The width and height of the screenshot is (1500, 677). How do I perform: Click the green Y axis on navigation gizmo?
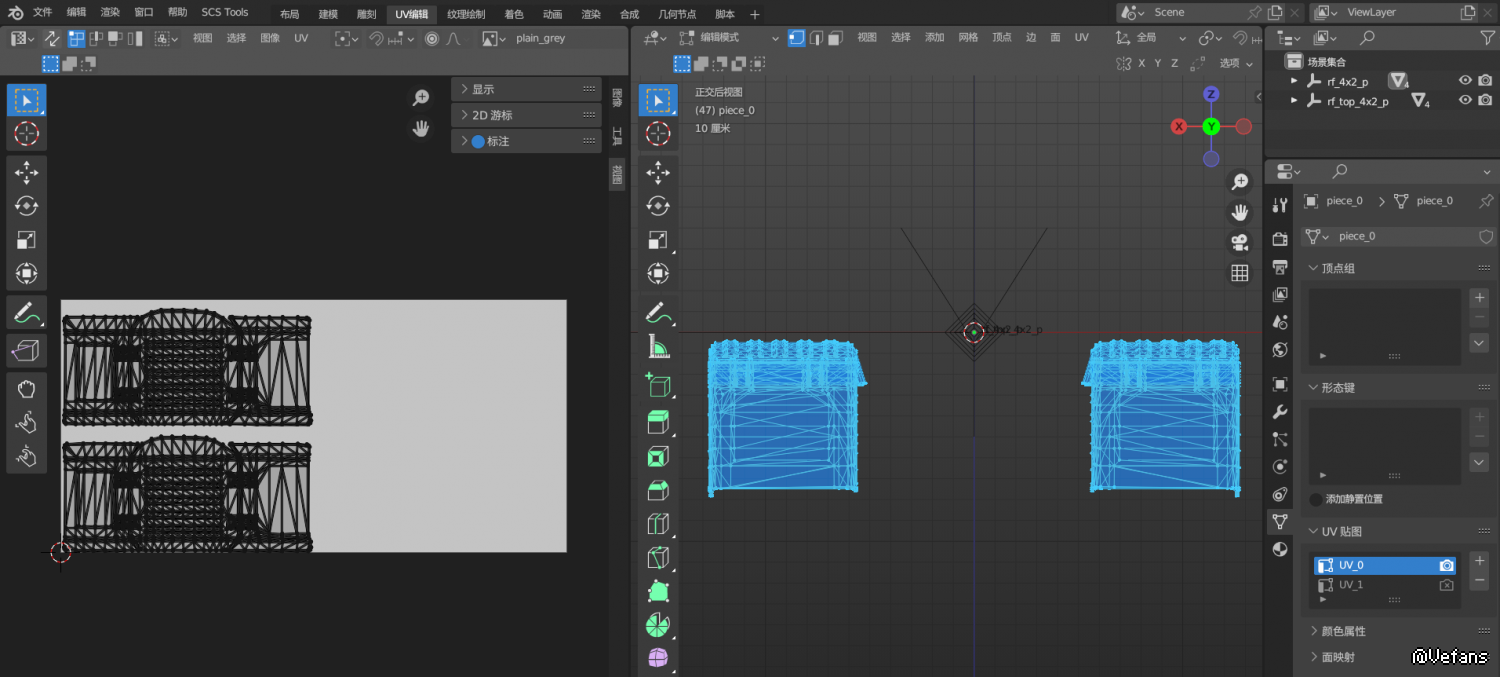click(1211, 126)
